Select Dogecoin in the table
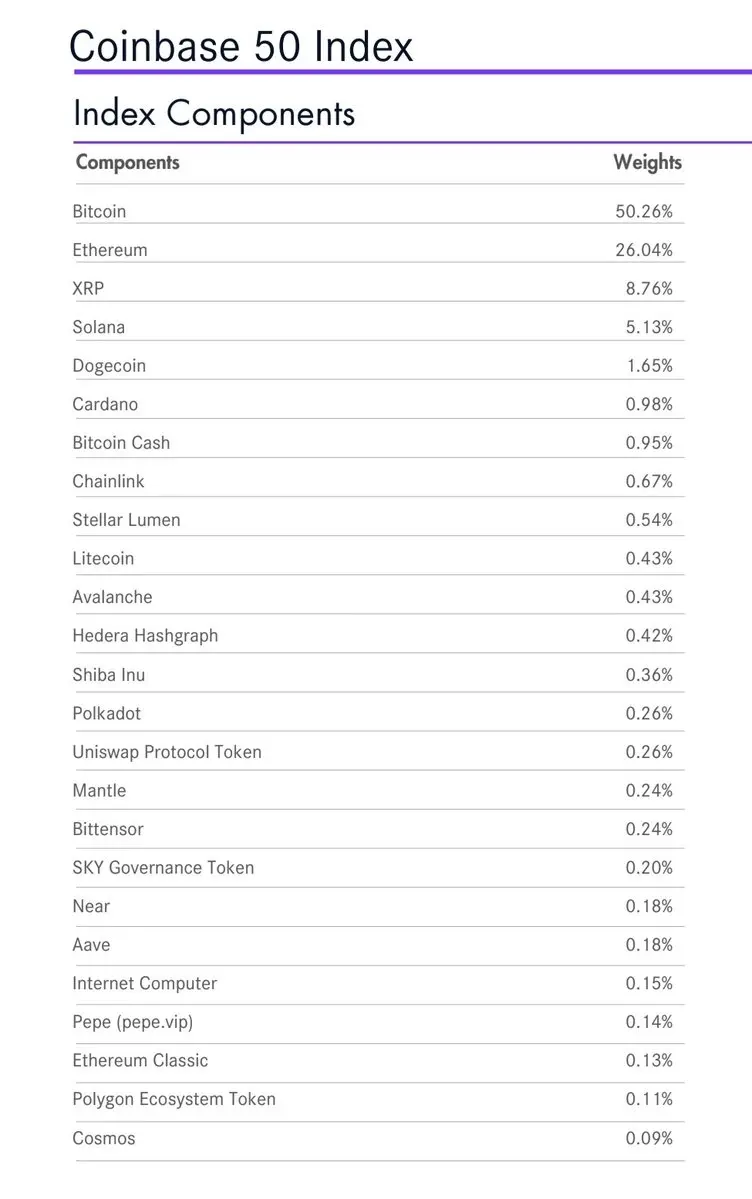Viewport: 752px width, 1199px height. (109, 366)
